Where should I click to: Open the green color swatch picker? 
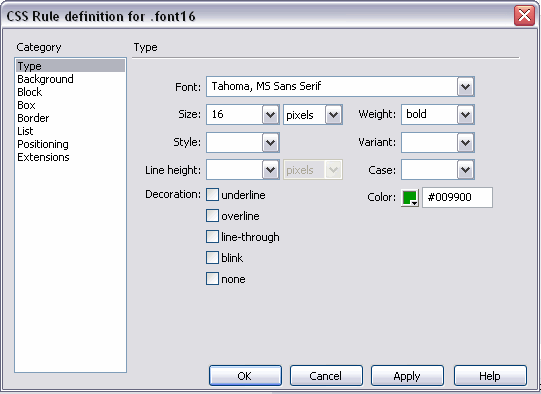click(x=410, y=198)
